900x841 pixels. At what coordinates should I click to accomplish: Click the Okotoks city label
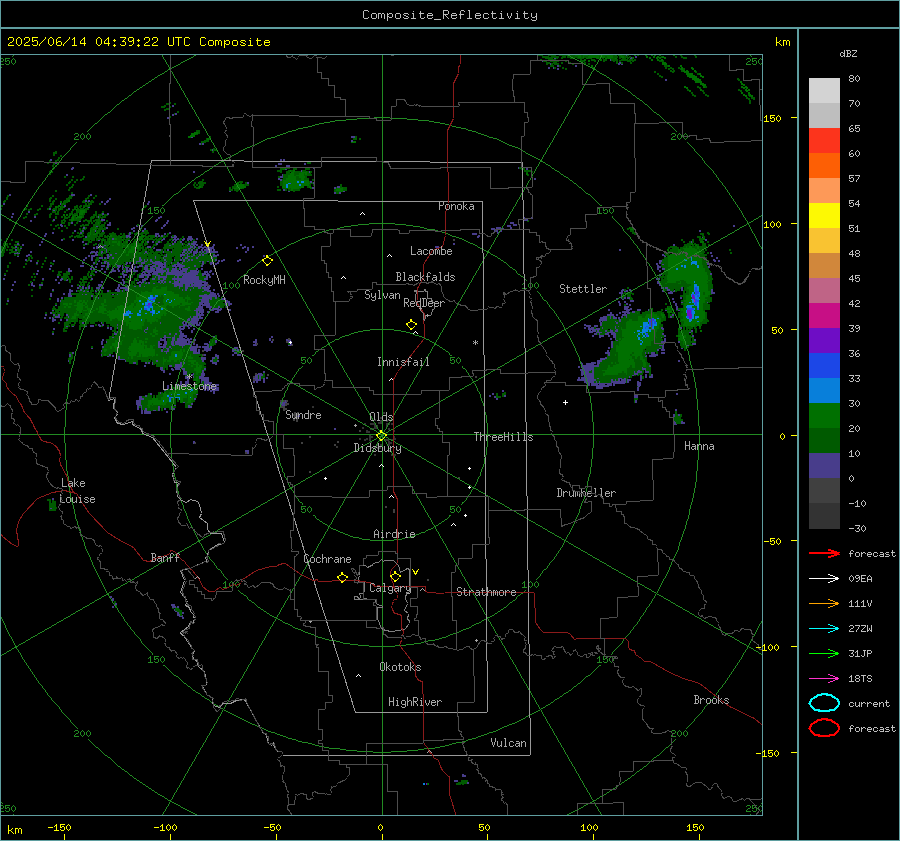coord(400,667)
